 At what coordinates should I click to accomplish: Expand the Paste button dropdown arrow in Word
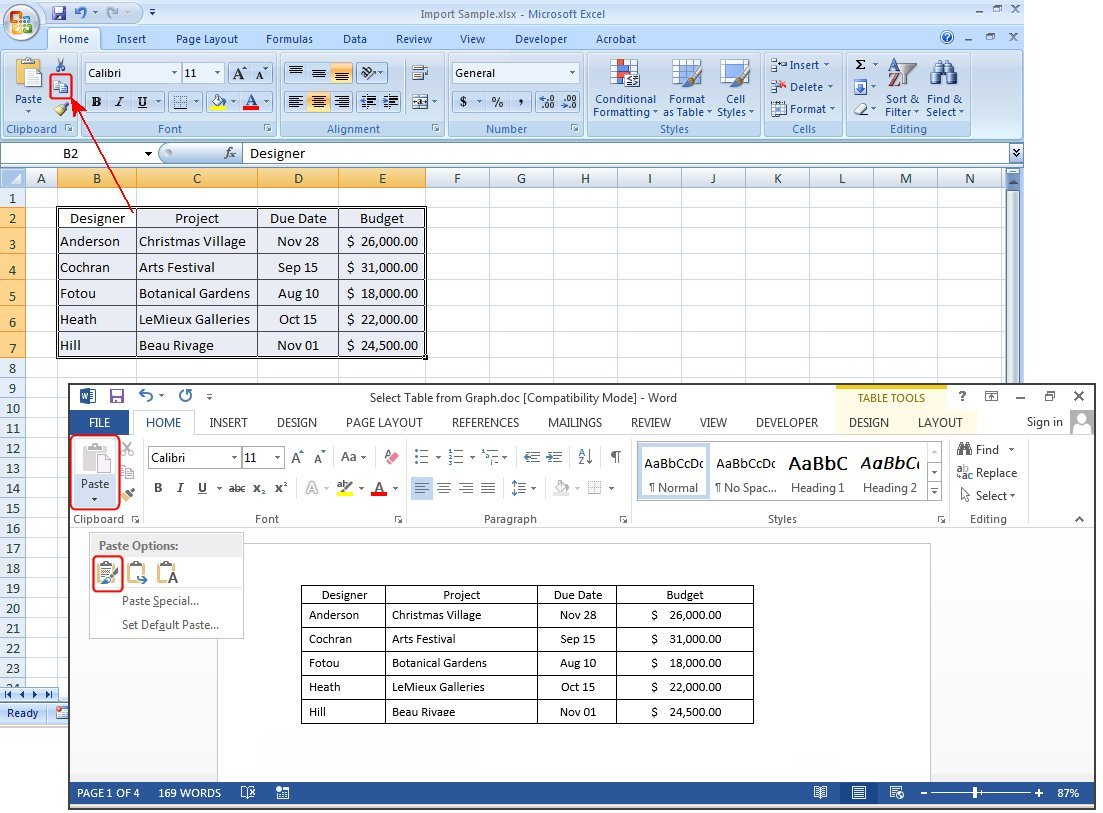[x=95, y=499]
